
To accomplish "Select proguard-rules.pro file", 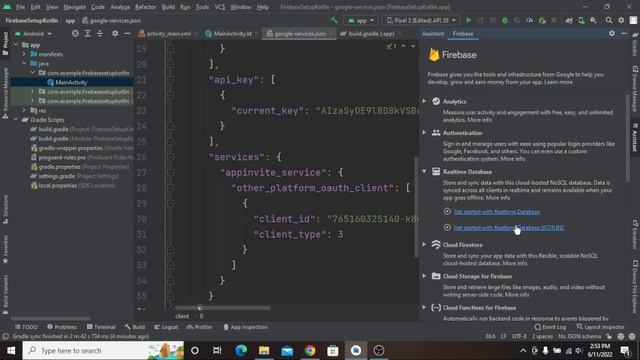I will pyautogui.click(x=62, y=157).
